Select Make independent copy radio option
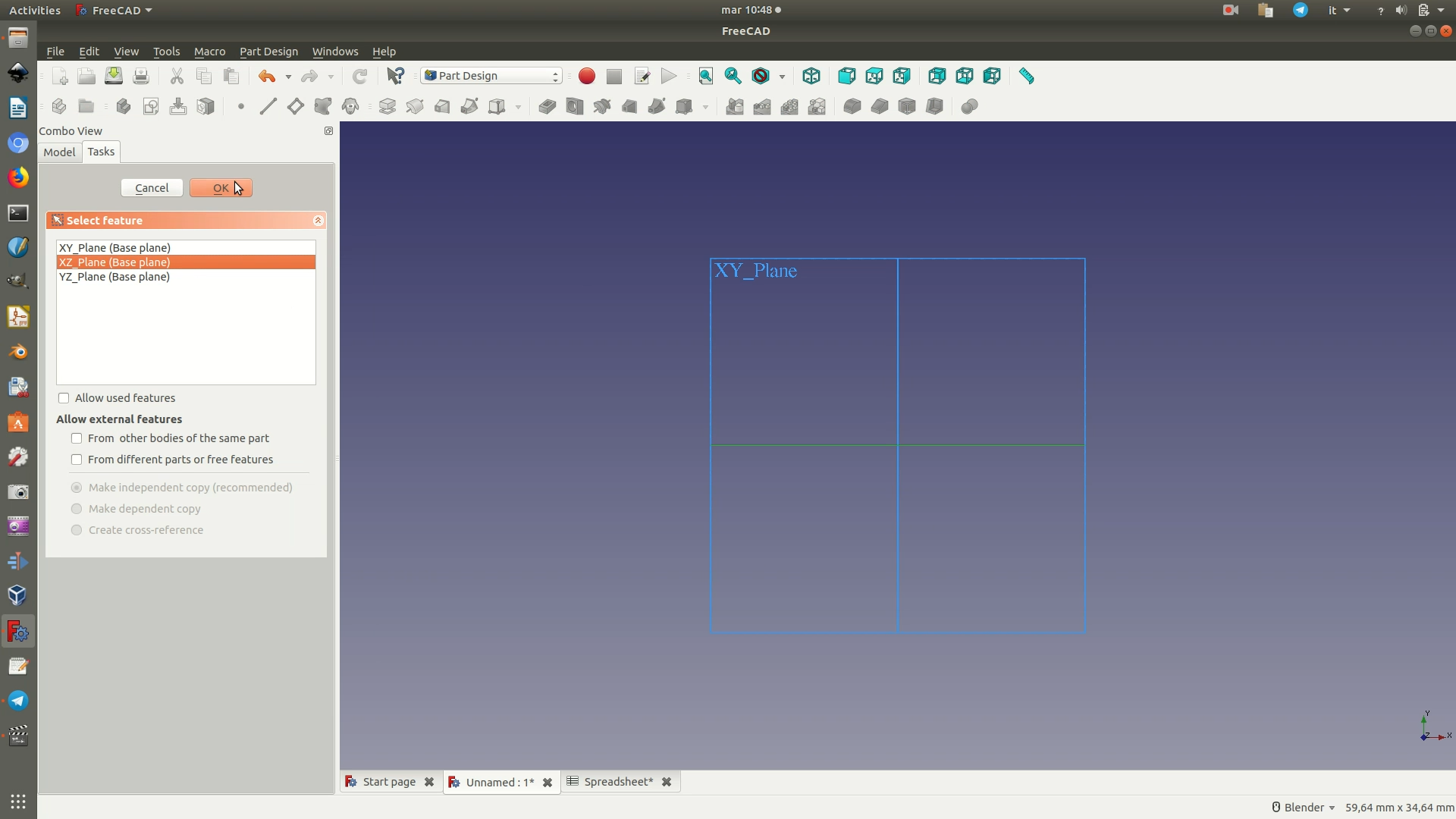The width and height of the screenshot is (1456, 819). click(x=77, y=488)
